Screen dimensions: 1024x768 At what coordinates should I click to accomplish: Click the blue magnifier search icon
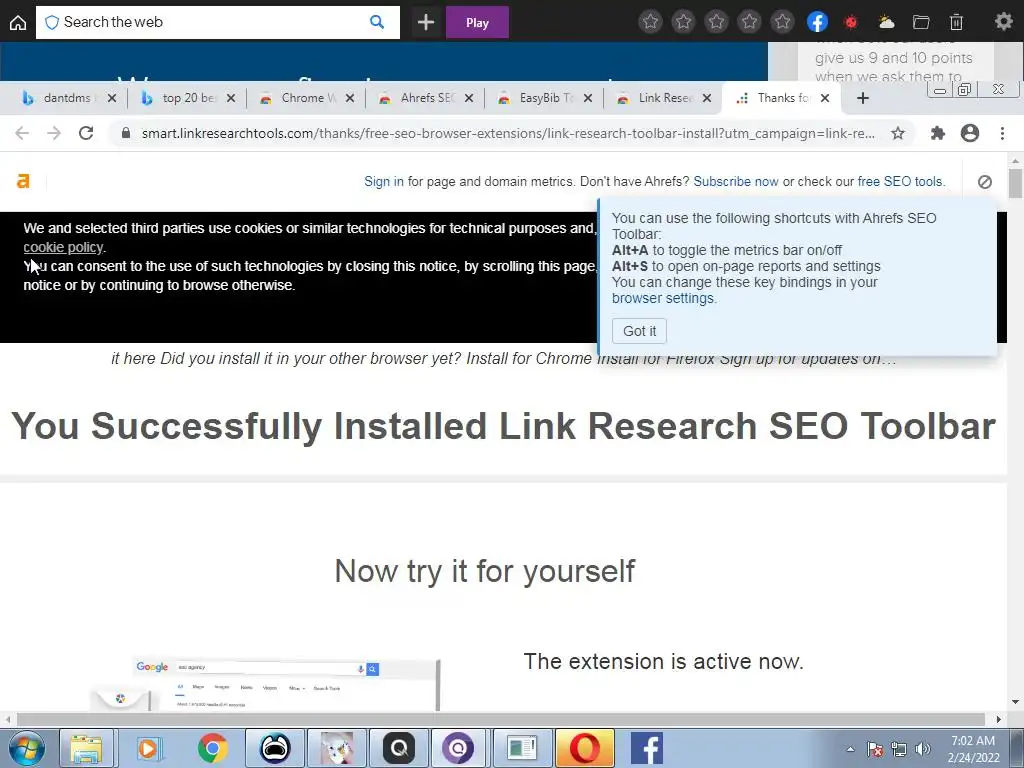pyautogui.click(x=377, y=22)
